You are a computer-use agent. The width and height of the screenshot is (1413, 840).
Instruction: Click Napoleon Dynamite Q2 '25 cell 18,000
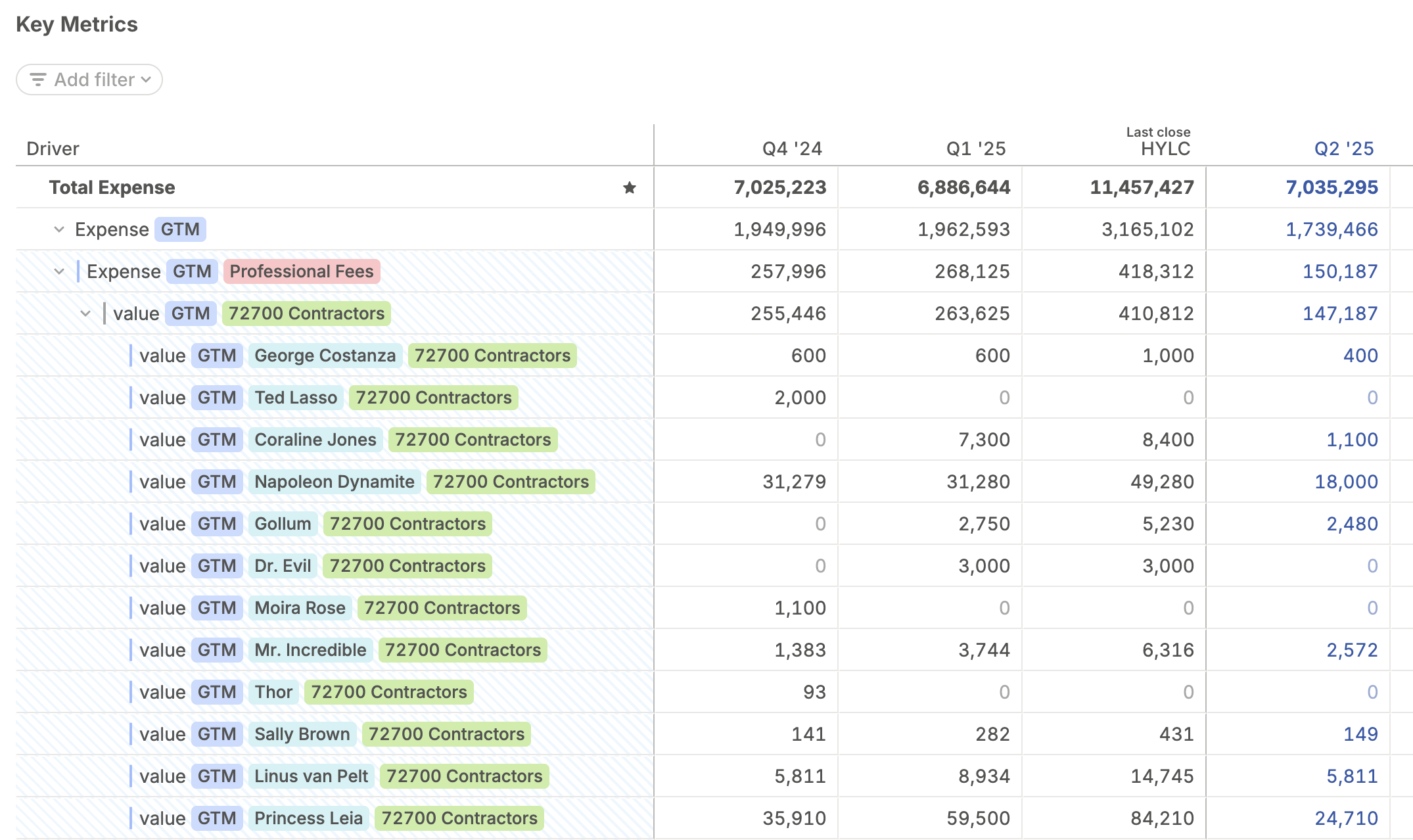pos(1345,482)
